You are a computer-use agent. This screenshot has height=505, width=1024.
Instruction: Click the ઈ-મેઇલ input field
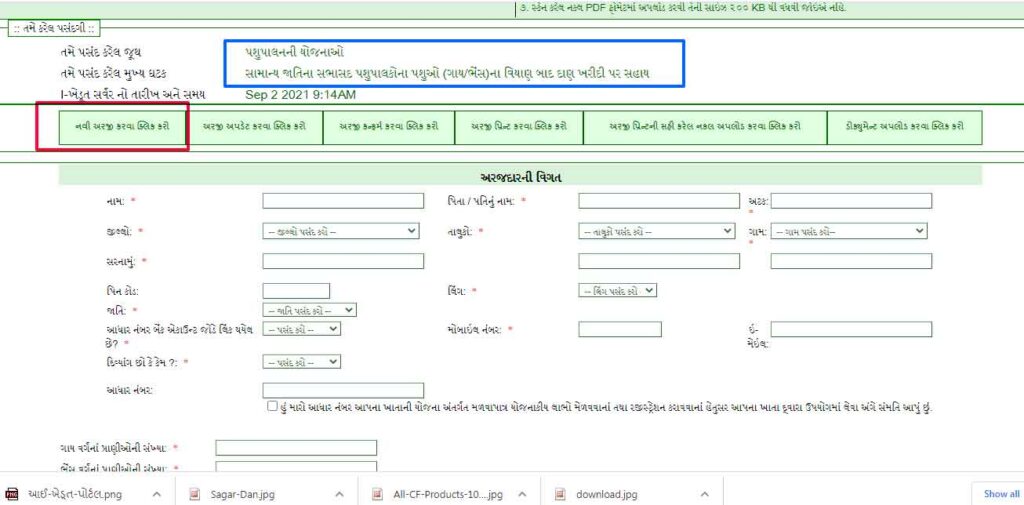click(851, 329)
